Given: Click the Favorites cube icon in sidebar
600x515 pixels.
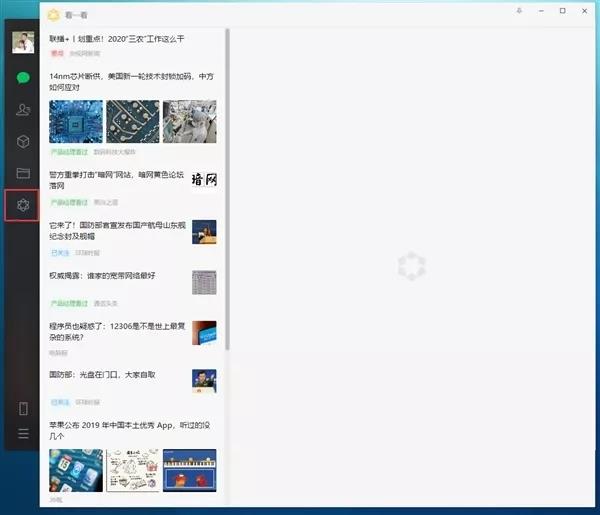Looking at the screenshot, I should (22, 141).
